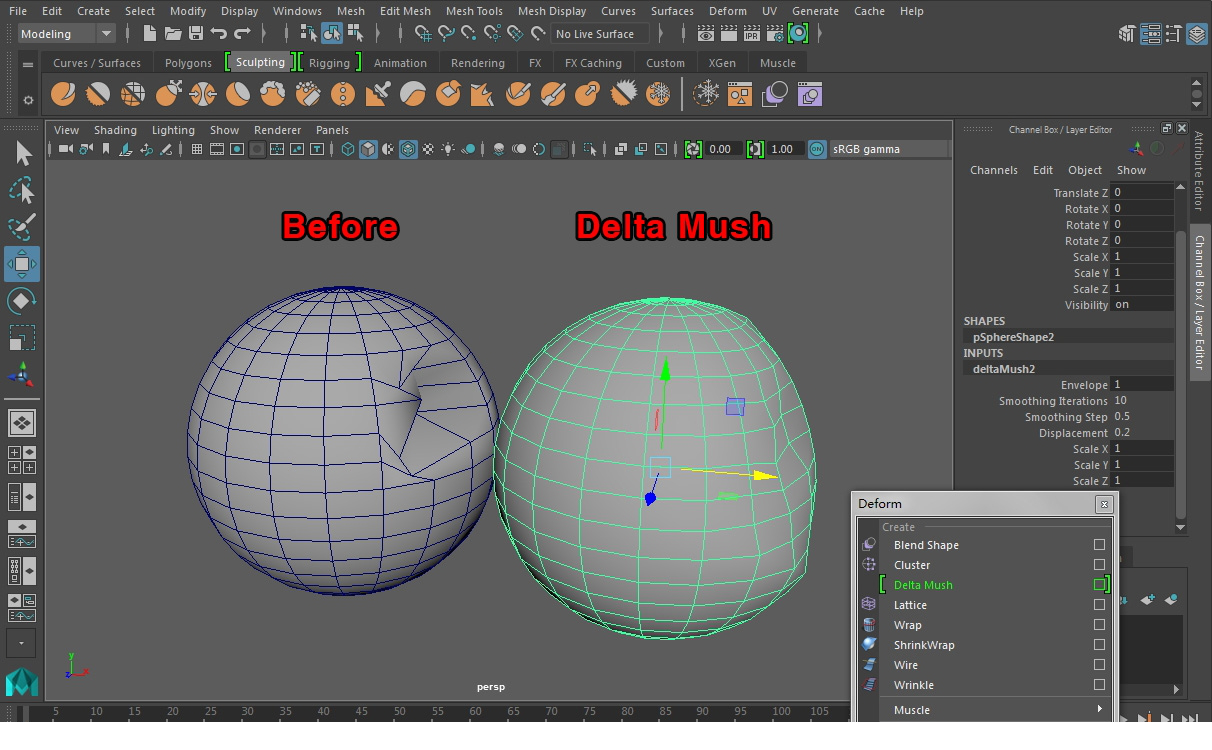Viewport: 1212px width, 750px height.
Task: Select pSphereShape2 in Channel Box
Action: (1013, 337)
